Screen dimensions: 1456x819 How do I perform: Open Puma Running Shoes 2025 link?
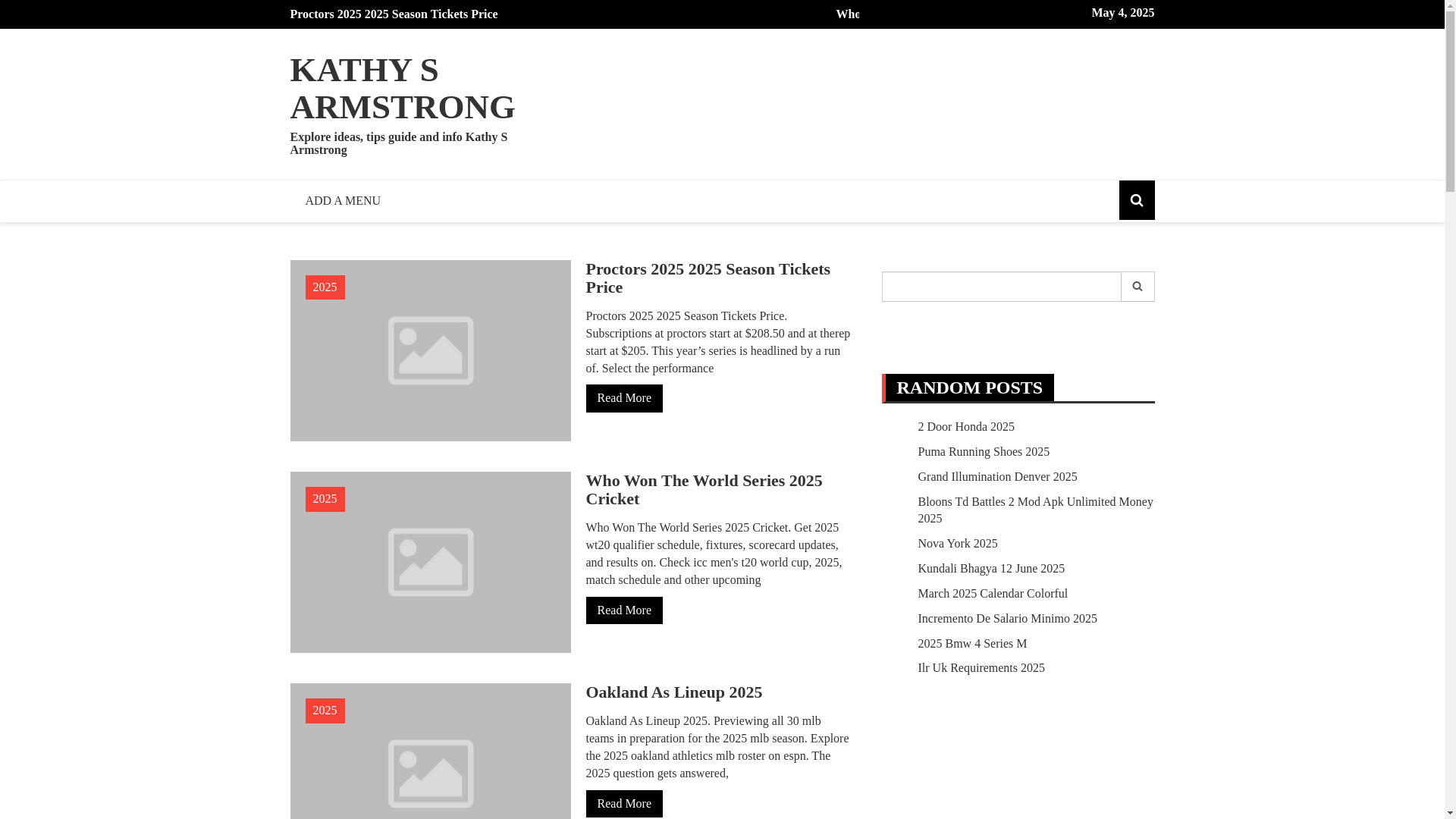(x=983, y=452)
